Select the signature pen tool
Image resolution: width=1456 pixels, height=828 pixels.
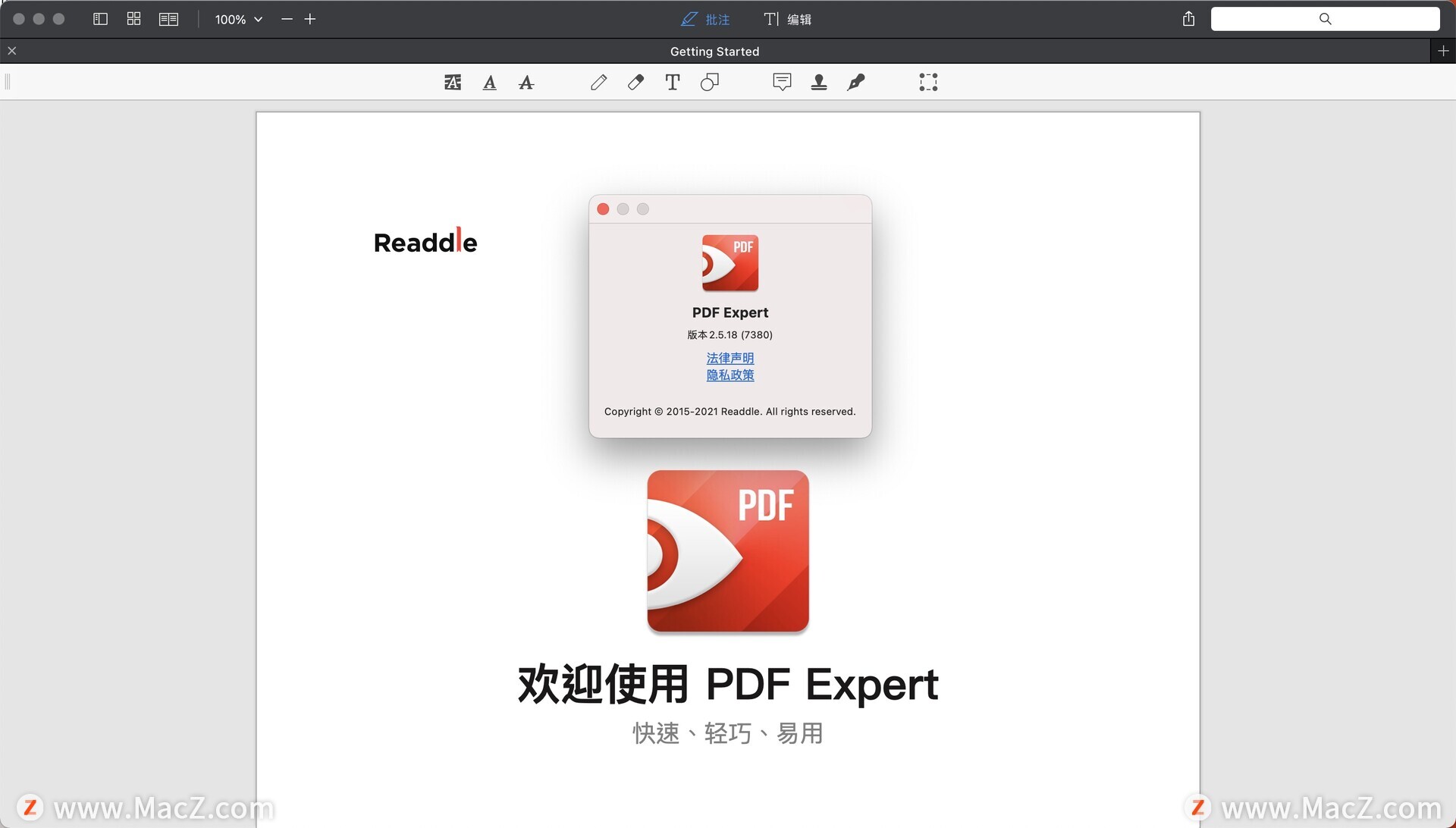click(856, 82)
